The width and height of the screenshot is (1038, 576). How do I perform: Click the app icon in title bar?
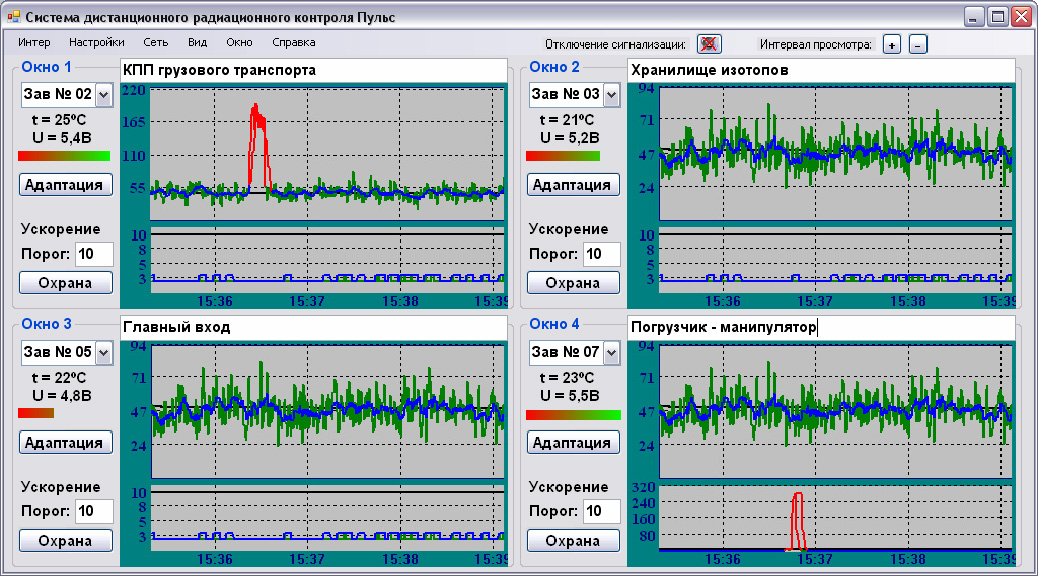click(13, 17)
